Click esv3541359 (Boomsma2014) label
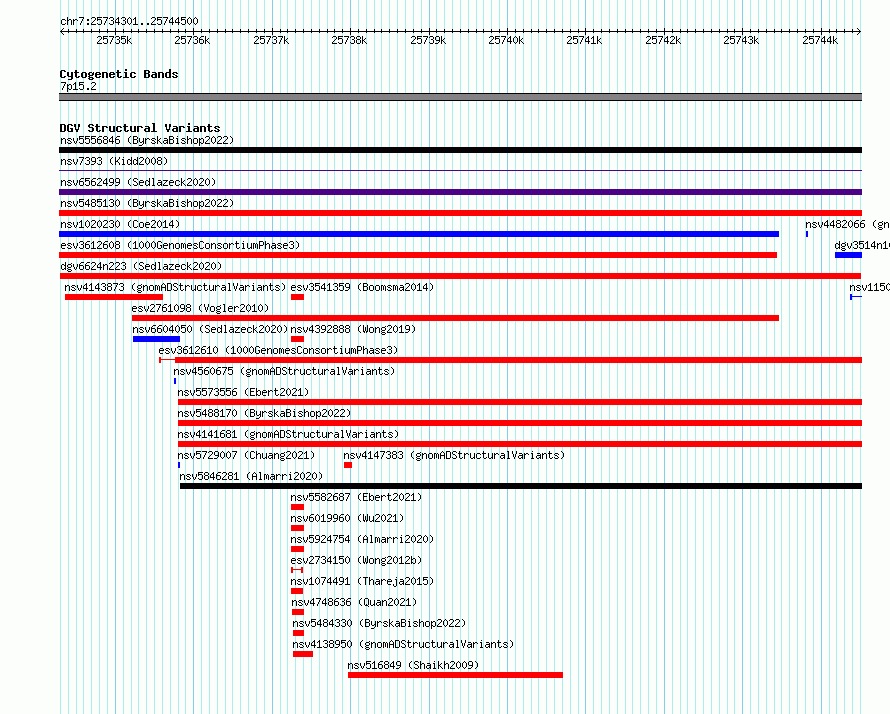Screen dimensions: 890x714 (x=362, y=287)
